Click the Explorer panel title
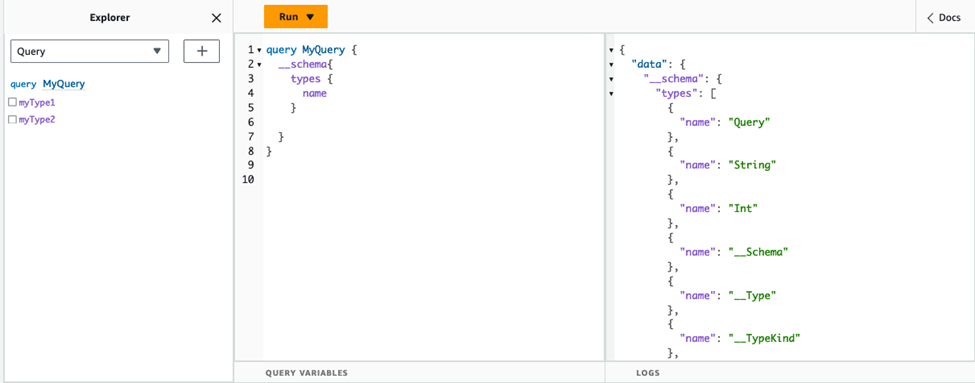 tap(110, 18)
